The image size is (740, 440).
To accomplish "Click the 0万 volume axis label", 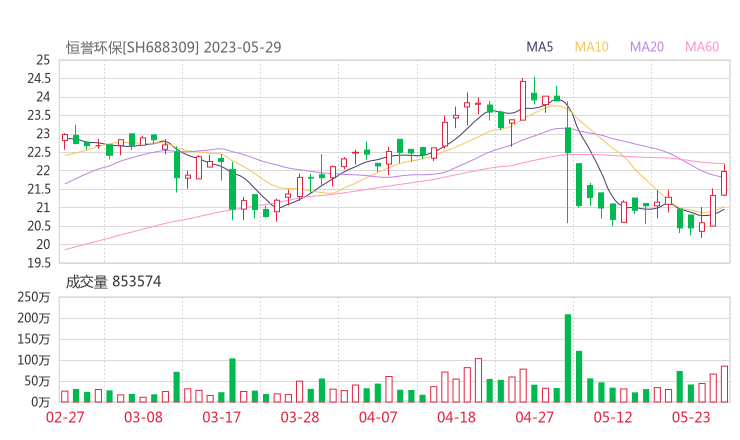I will 41,402.
